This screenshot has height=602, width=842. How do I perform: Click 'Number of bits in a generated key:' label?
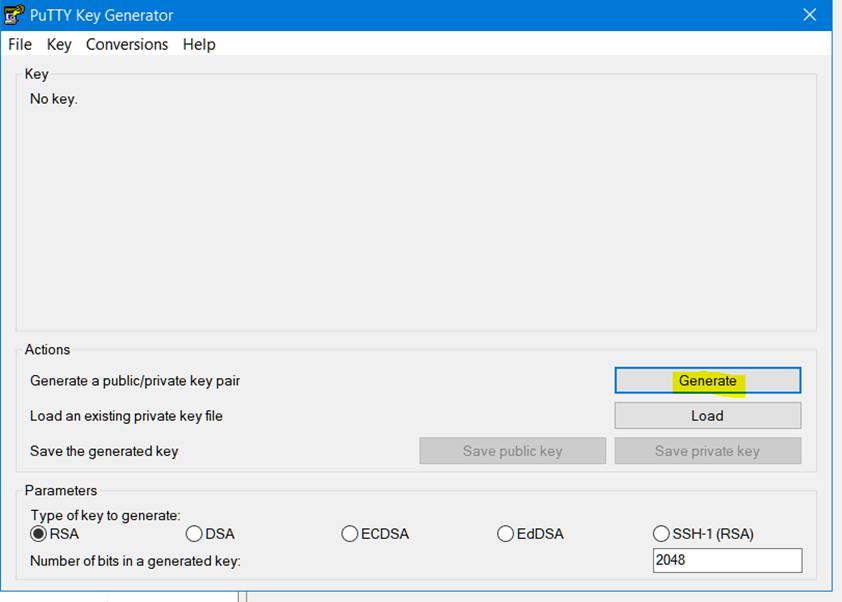point(135,561)
